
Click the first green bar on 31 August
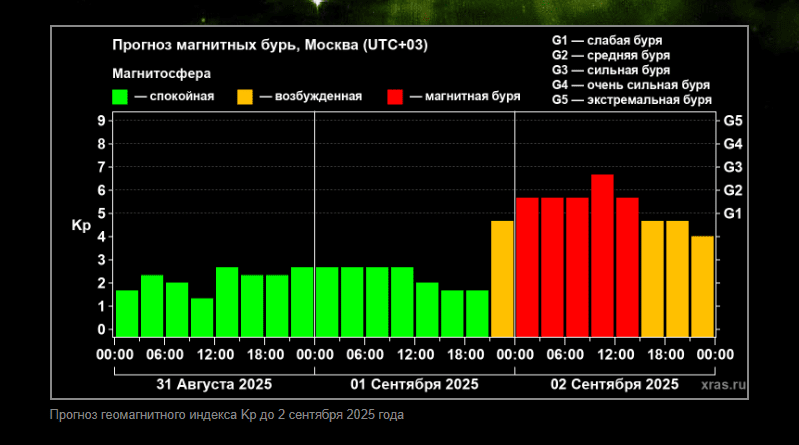click(x=127, y=313)
